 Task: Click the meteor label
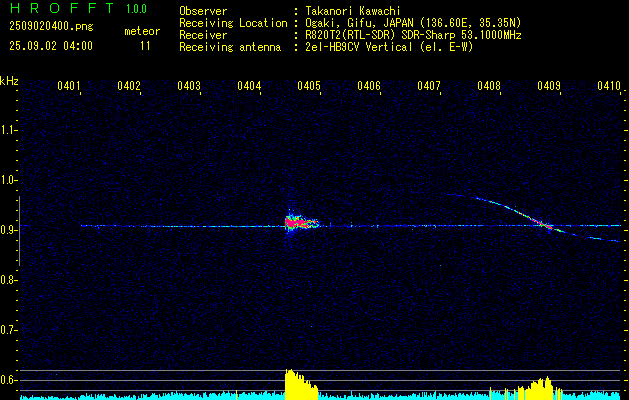coord(142,31)
